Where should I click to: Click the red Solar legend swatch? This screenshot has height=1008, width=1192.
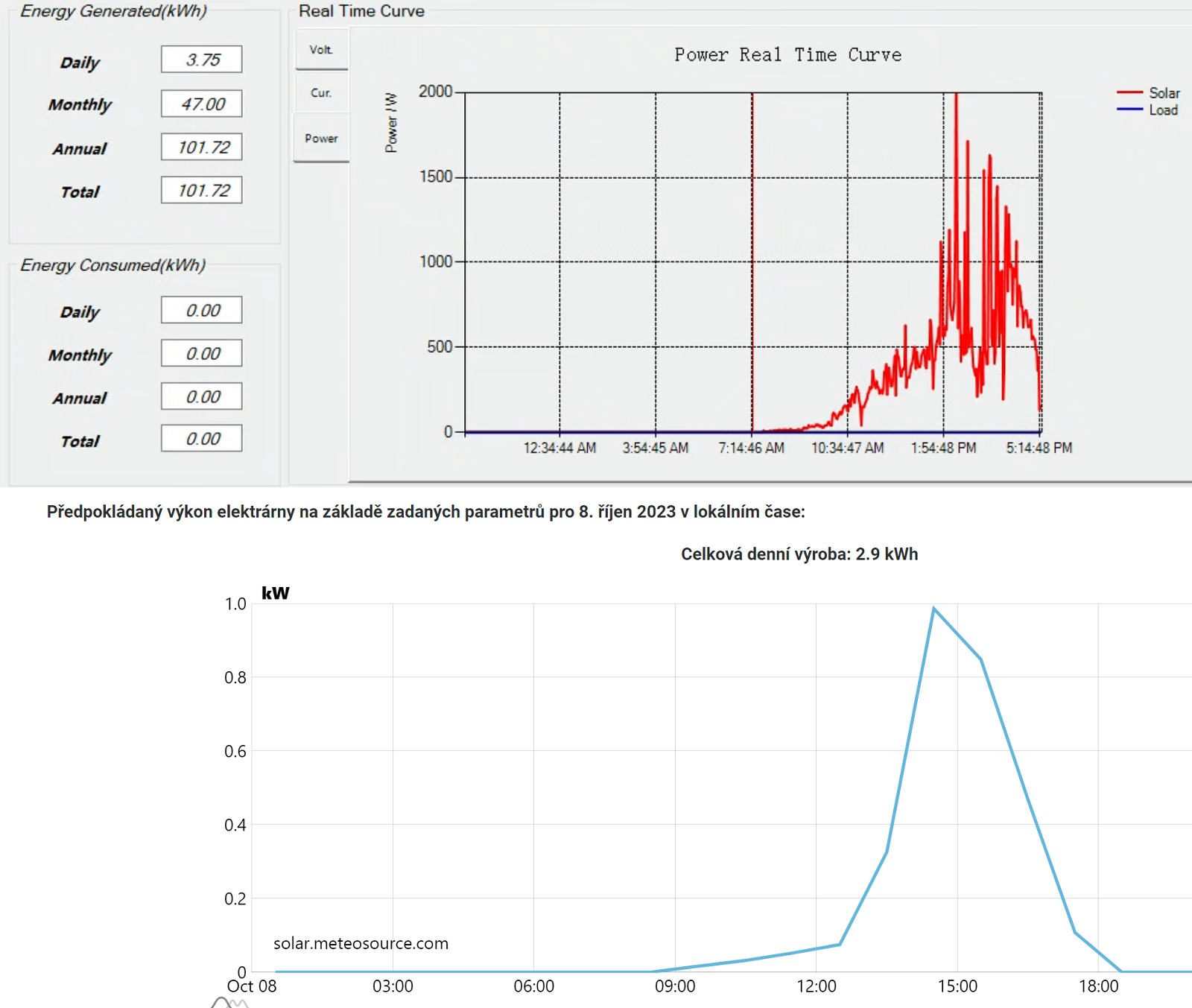[1129, 92]
